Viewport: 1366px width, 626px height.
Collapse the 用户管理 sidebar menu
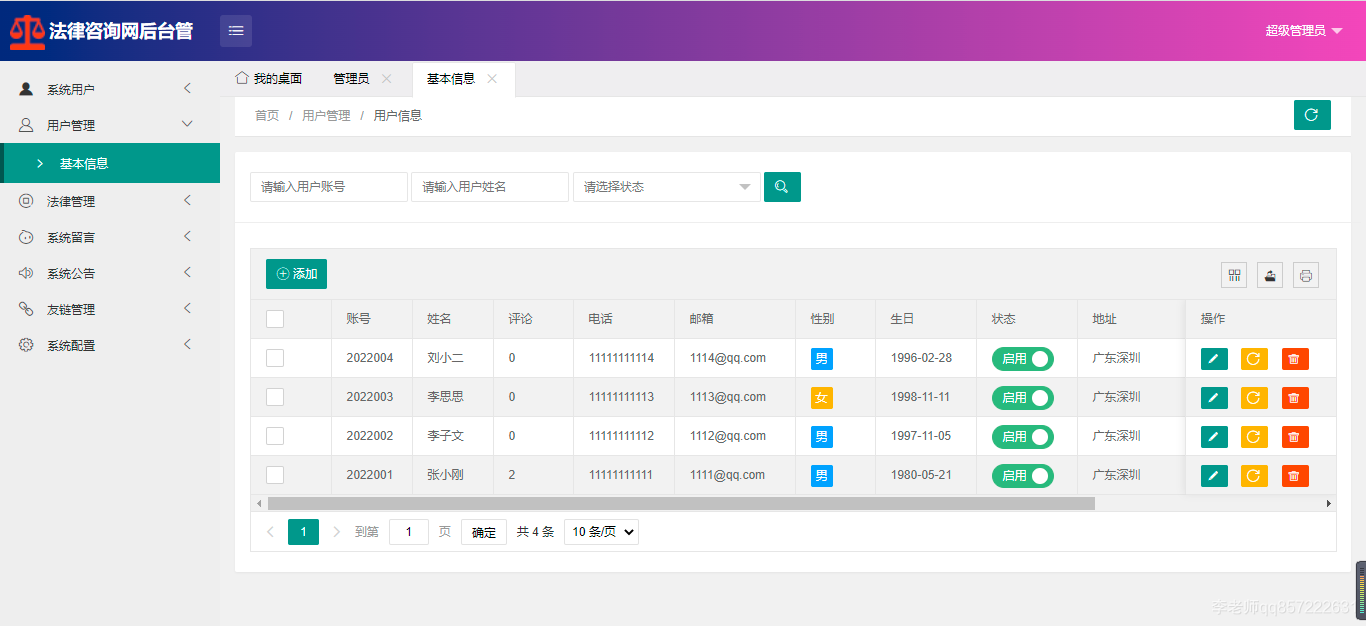(x=110, y=125)
